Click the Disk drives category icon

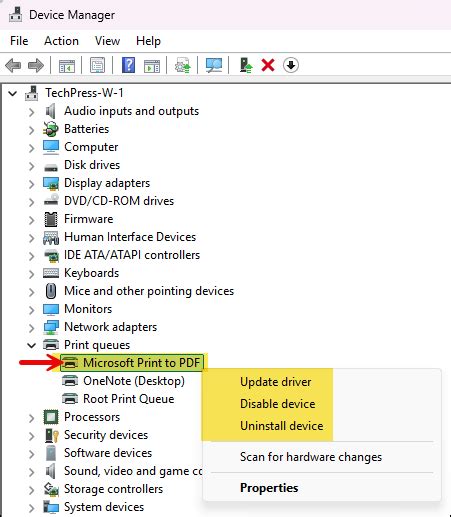51,167
